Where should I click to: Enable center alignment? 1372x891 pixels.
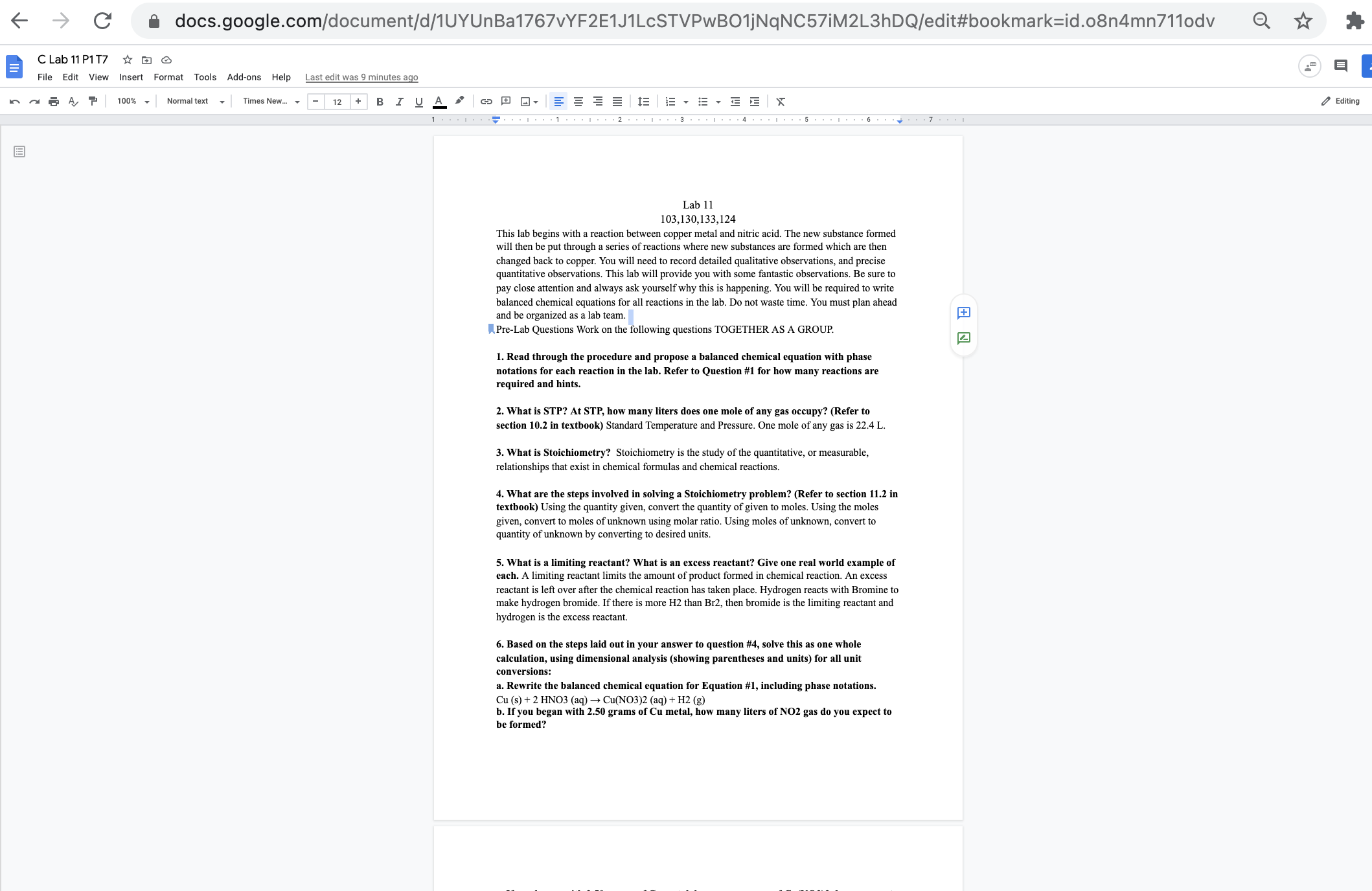[578, 102]
